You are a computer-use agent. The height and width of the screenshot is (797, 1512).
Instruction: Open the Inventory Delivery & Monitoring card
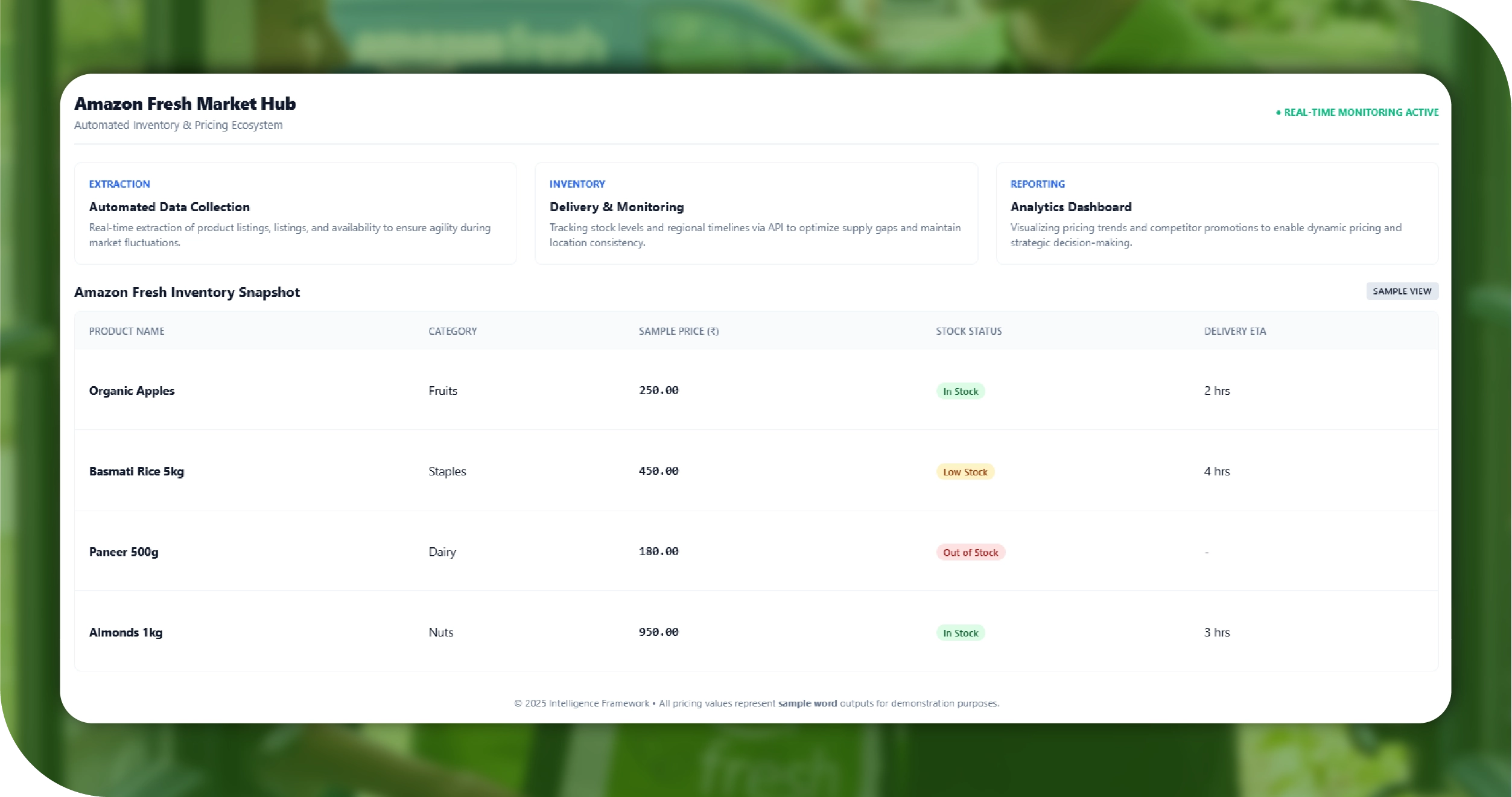click(x=755, y=213)
